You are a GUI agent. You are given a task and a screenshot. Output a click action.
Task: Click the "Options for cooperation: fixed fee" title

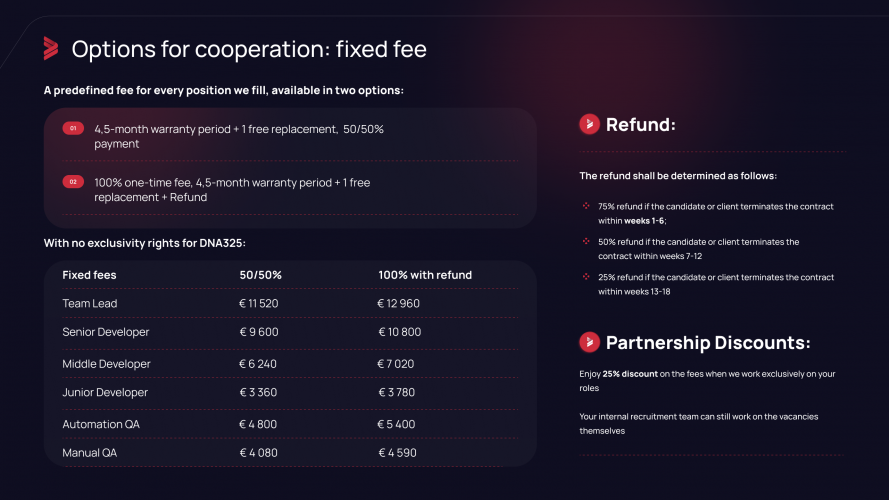coord(250,48)
